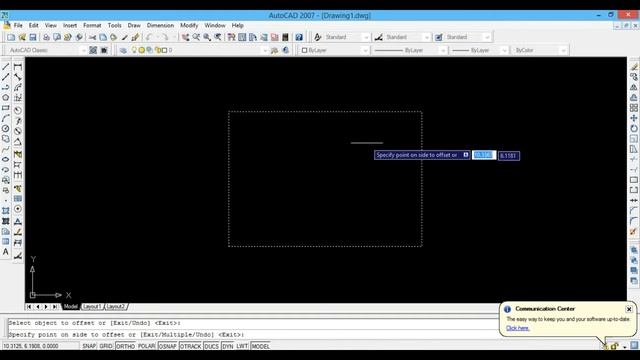This screenshot has width=640, height=360.
Task: Select the Multiline Text tool
Action: pos(6,252)
